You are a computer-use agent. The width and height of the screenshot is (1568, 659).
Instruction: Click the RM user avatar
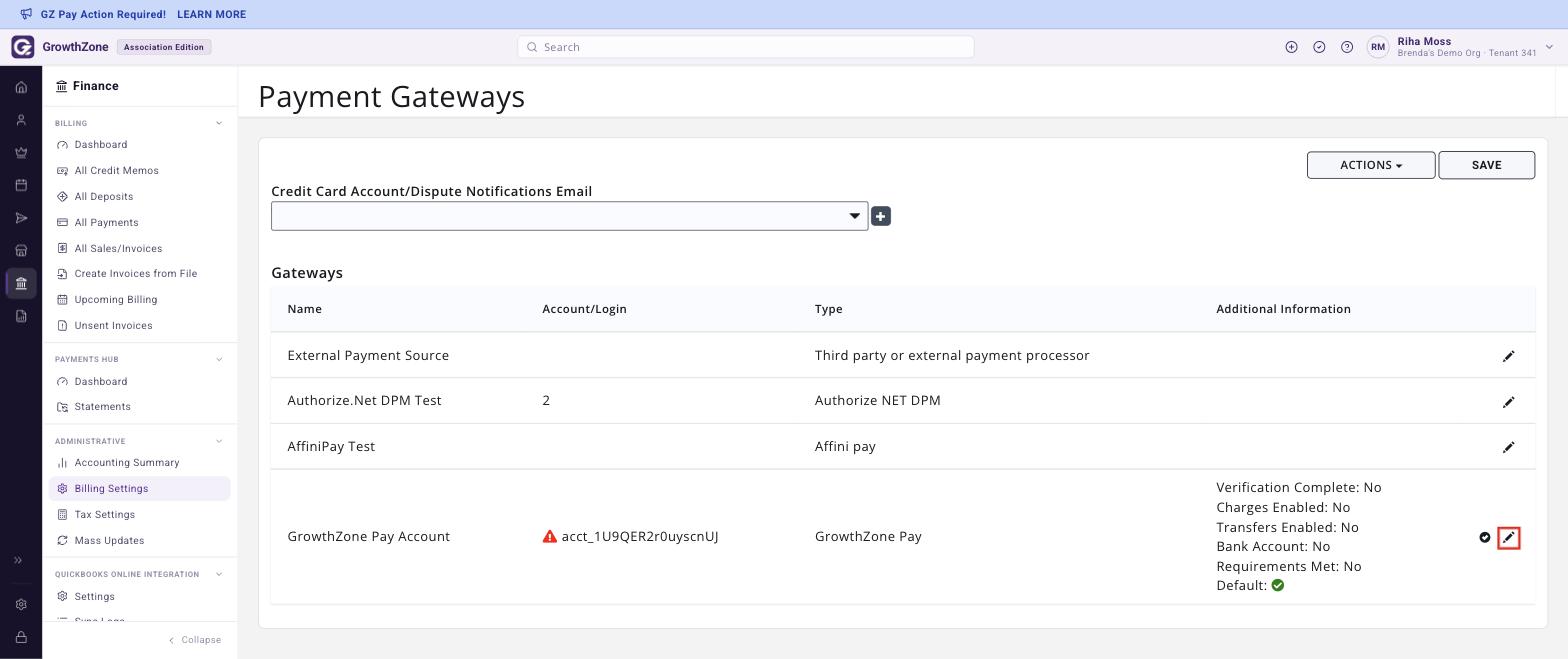1378,47
